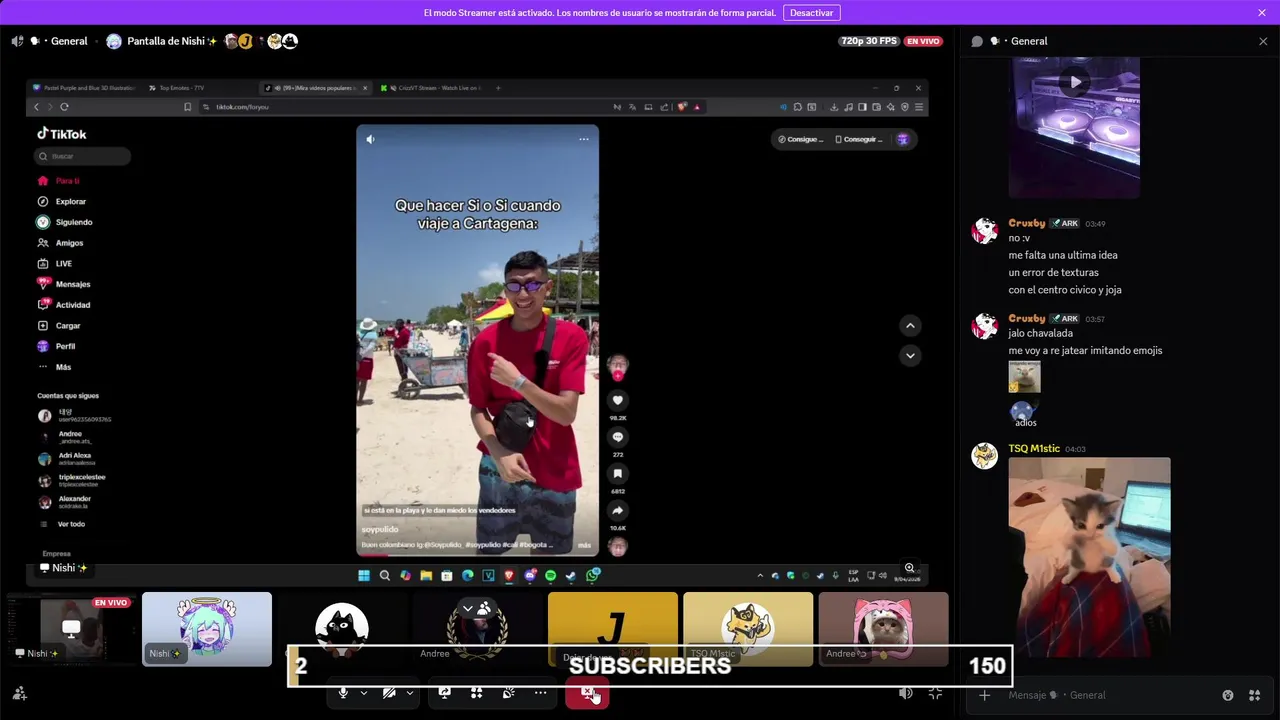Viewport: 1280px width, 720px height.
Task: Go to the previous TikTok video arrow
Action: point(910,325)
